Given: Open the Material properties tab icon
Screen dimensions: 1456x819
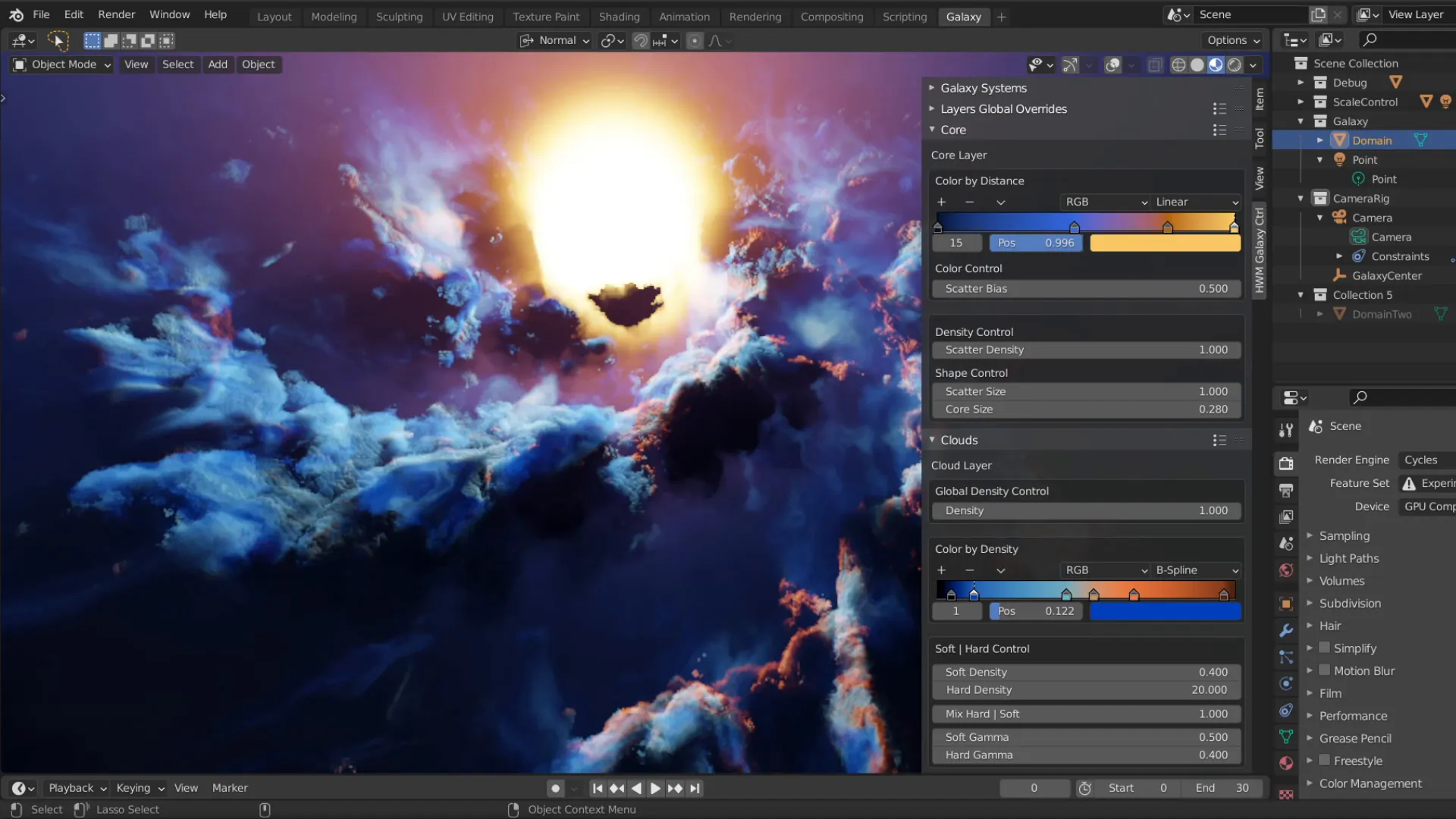Looking at the screenshot, I should coord(1286,763).
